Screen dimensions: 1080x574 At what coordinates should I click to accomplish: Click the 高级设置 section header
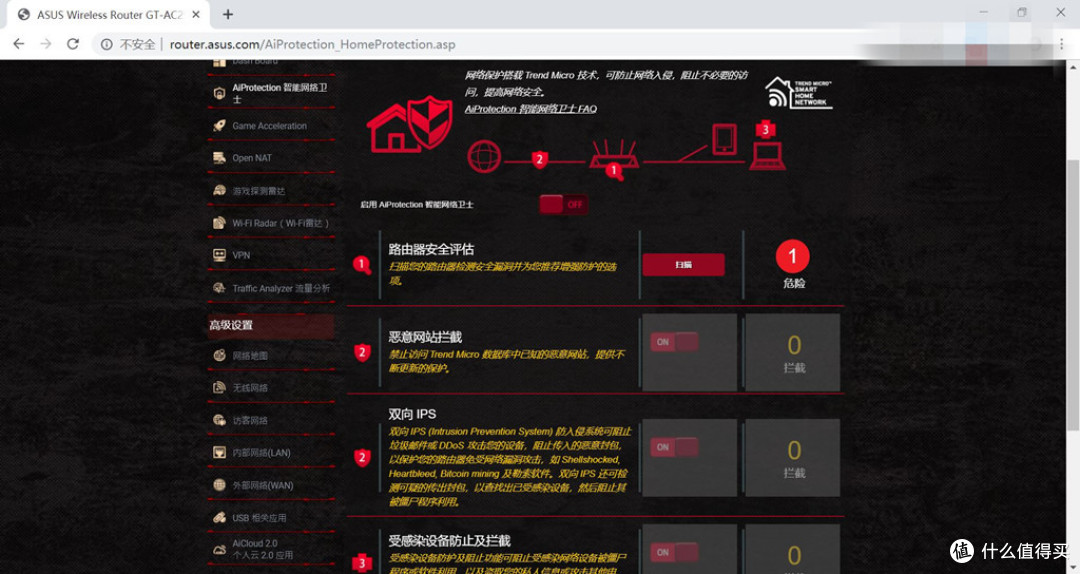[x=271, y=325]
